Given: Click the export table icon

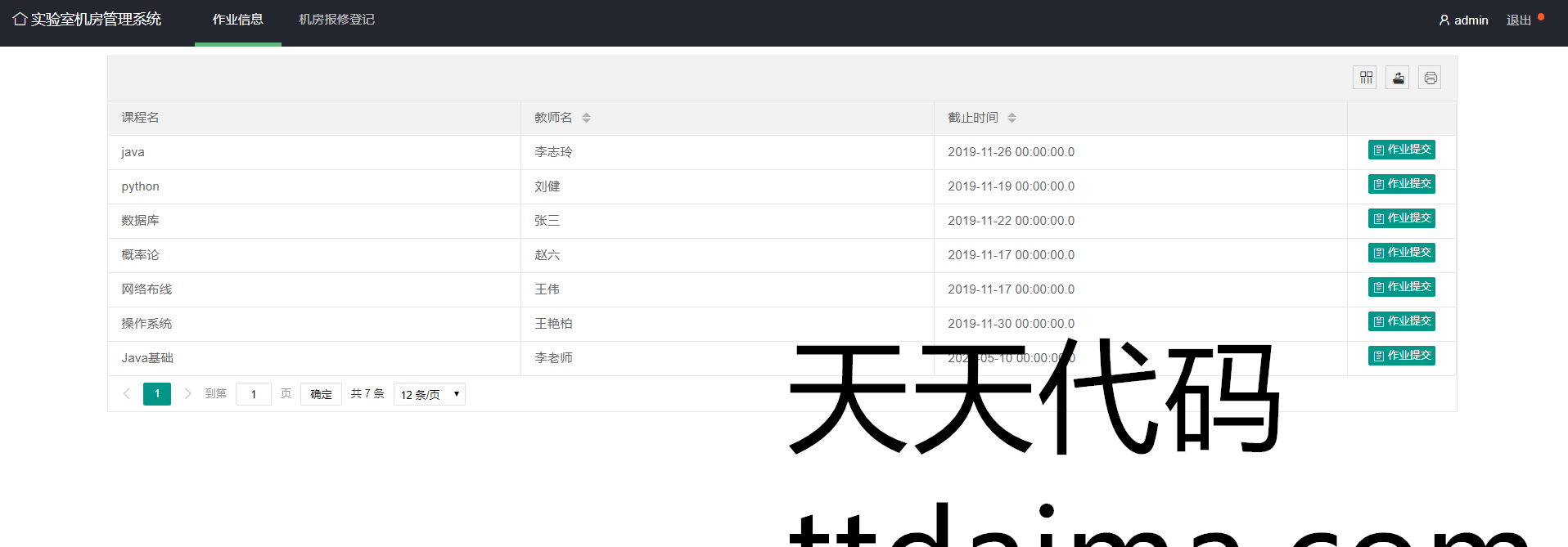Looking at the screenshot, I should (1398, 78).
